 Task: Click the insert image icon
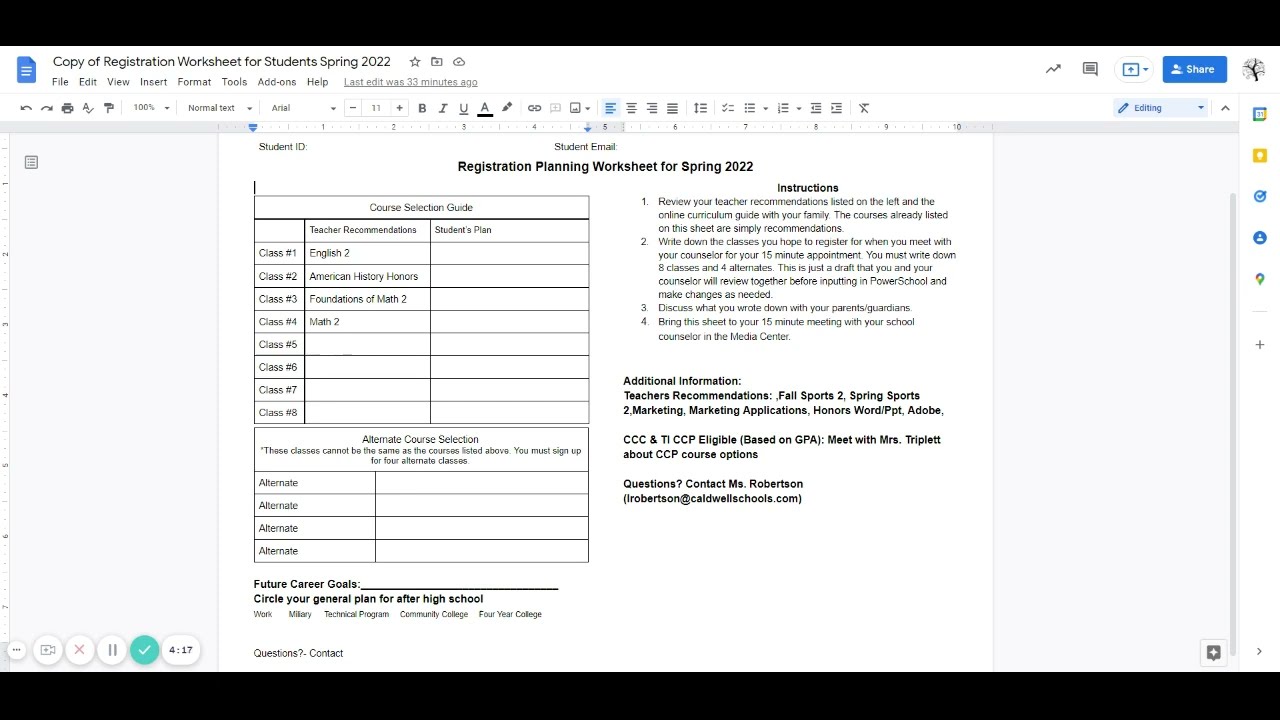coord(575,108)
